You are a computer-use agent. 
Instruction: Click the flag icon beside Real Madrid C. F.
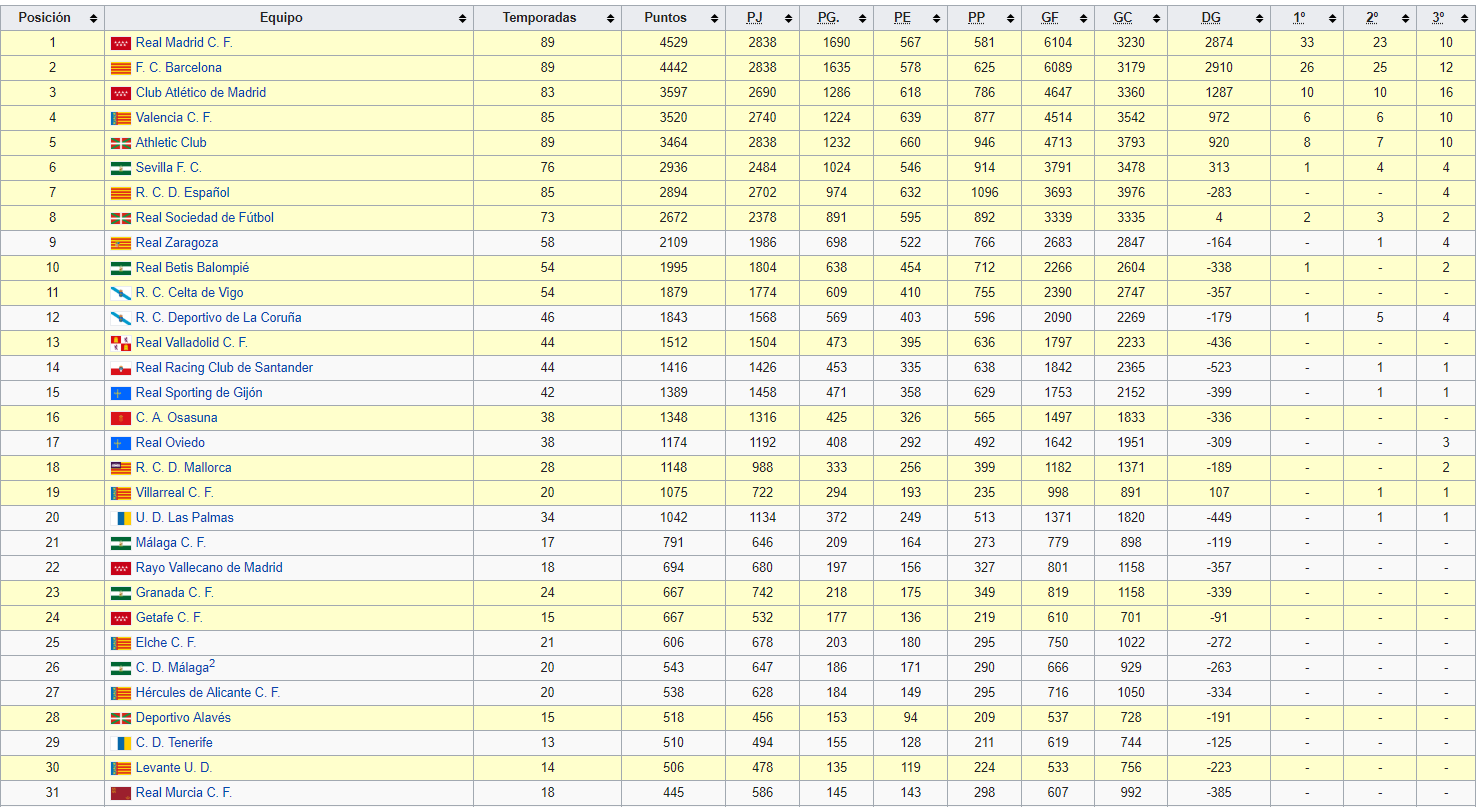(120, 43)
